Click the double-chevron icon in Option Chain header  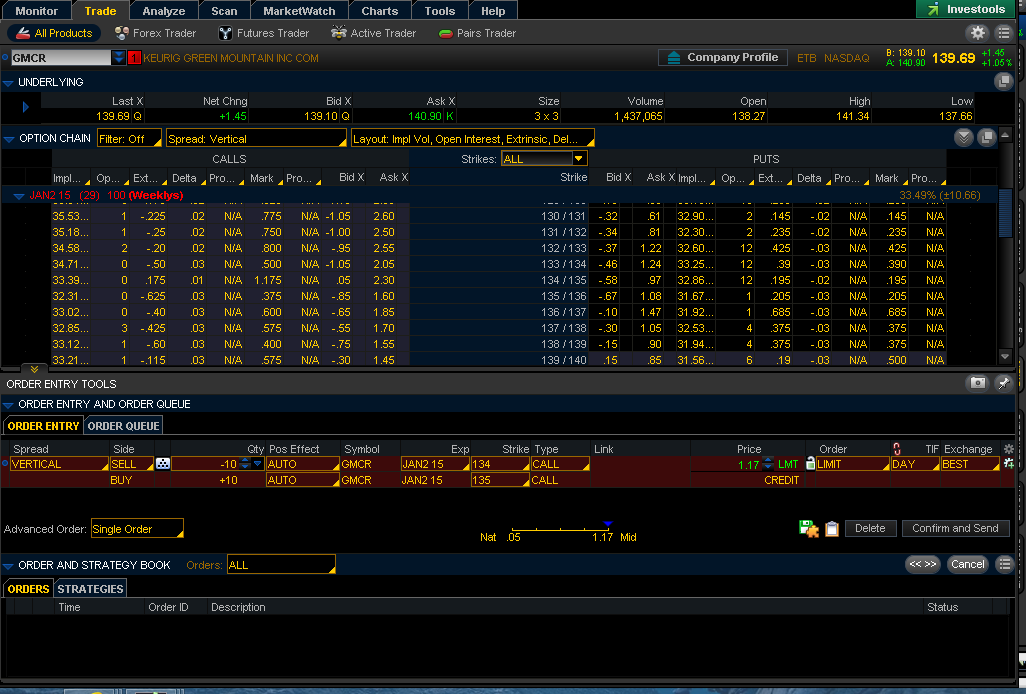point(963,137)
